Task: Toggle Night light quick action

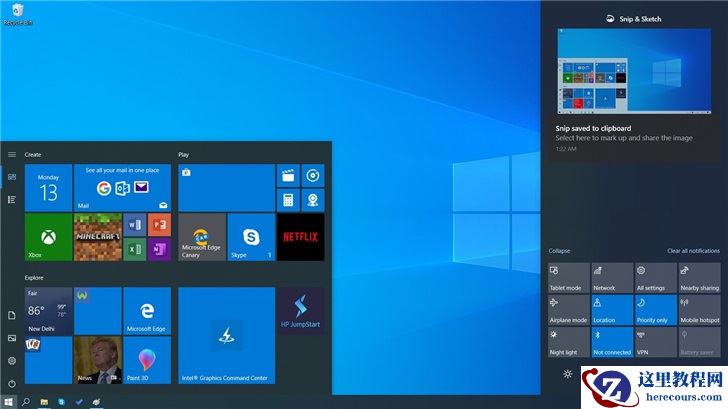Action: [569, 342]
